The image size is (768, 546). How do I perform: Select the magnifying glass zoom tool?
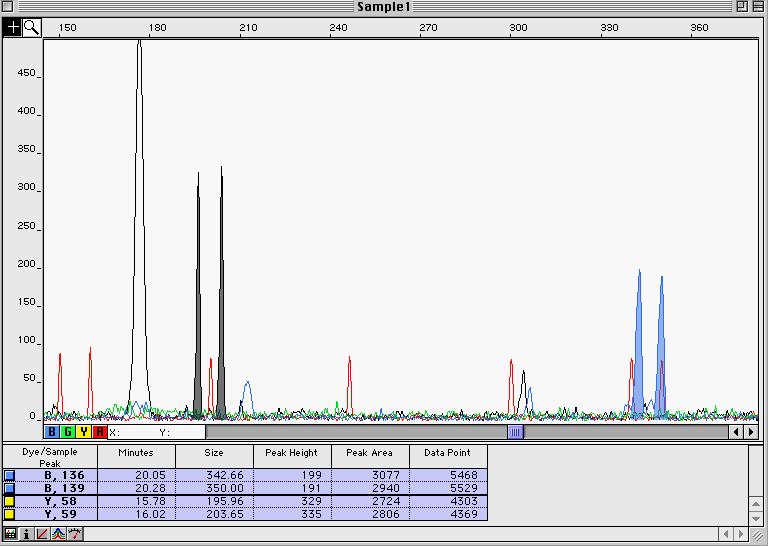tap(32, 27)
